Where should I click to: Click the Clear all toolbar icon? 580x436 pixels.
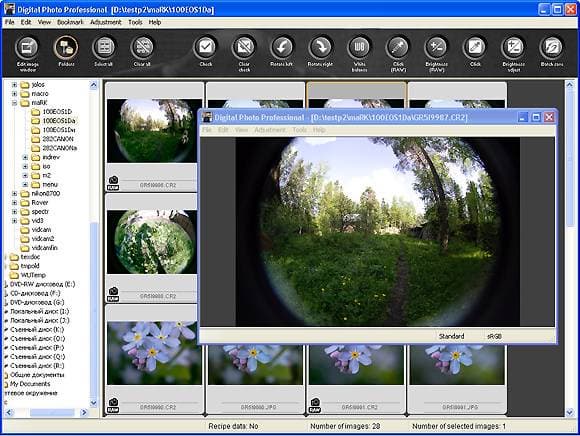click(142, 48)
